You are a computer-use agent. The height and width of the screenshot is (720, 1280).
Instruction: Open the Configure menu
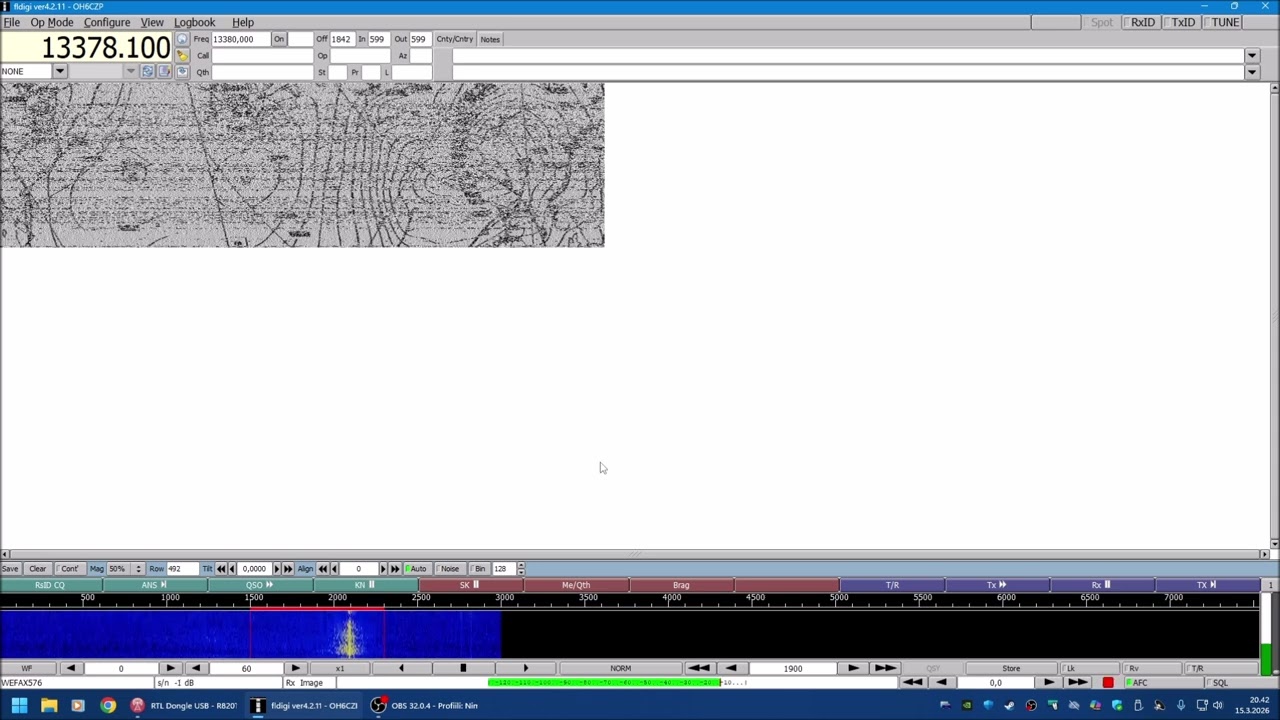pos(107,22)
